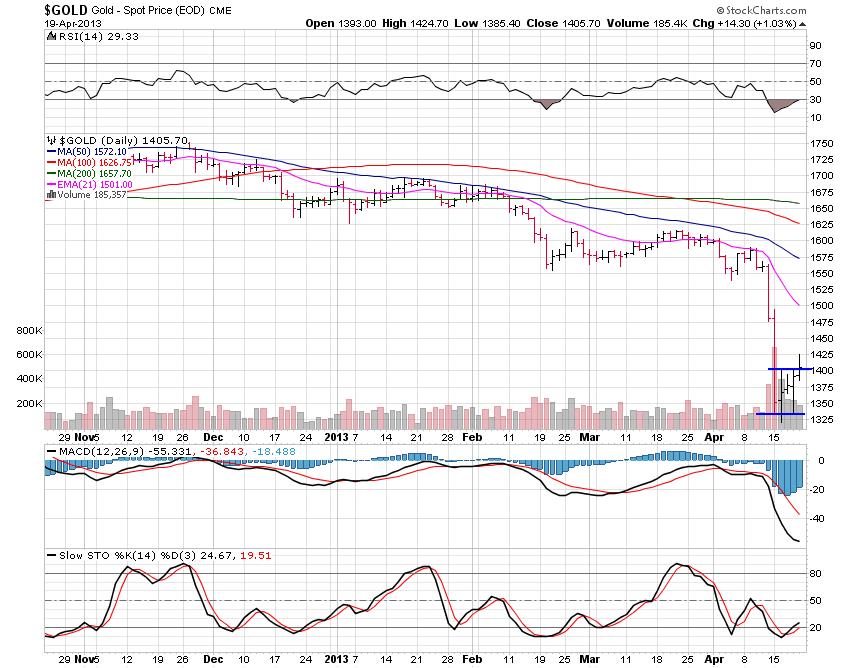Click the Volume histogram icon in legend

click(49, 196)
